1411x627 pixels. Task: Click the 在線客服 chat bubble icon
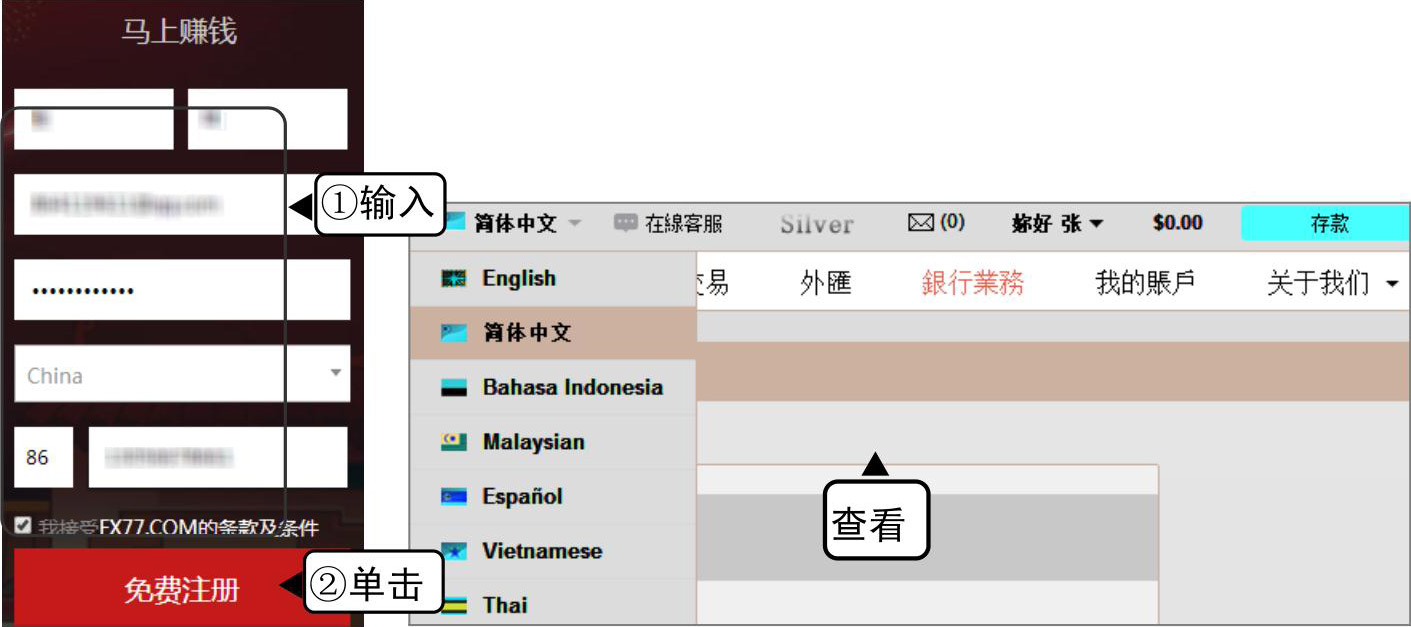click(x=625, y=223)
